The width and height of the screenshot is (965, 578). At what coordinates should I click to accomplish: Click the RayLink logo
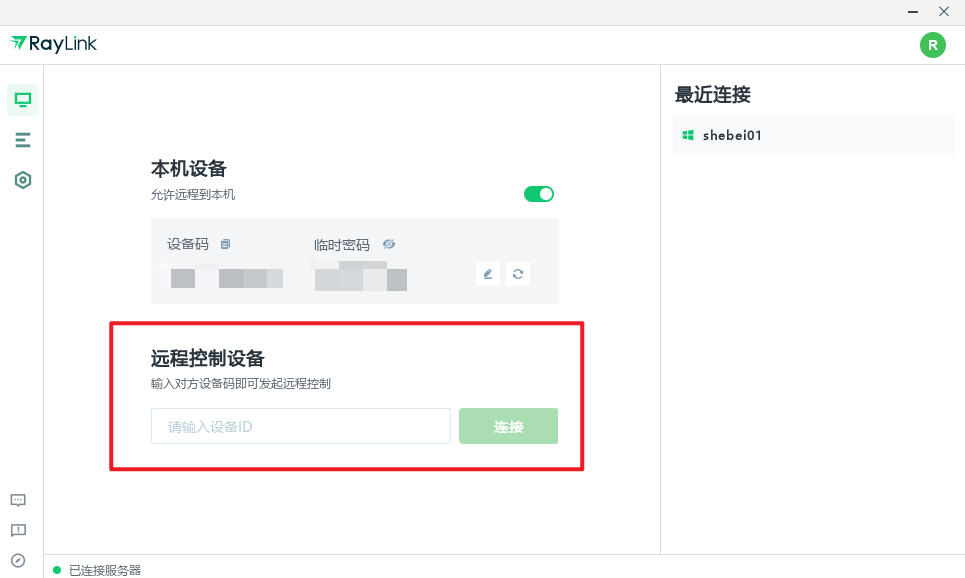pos(52,43)
